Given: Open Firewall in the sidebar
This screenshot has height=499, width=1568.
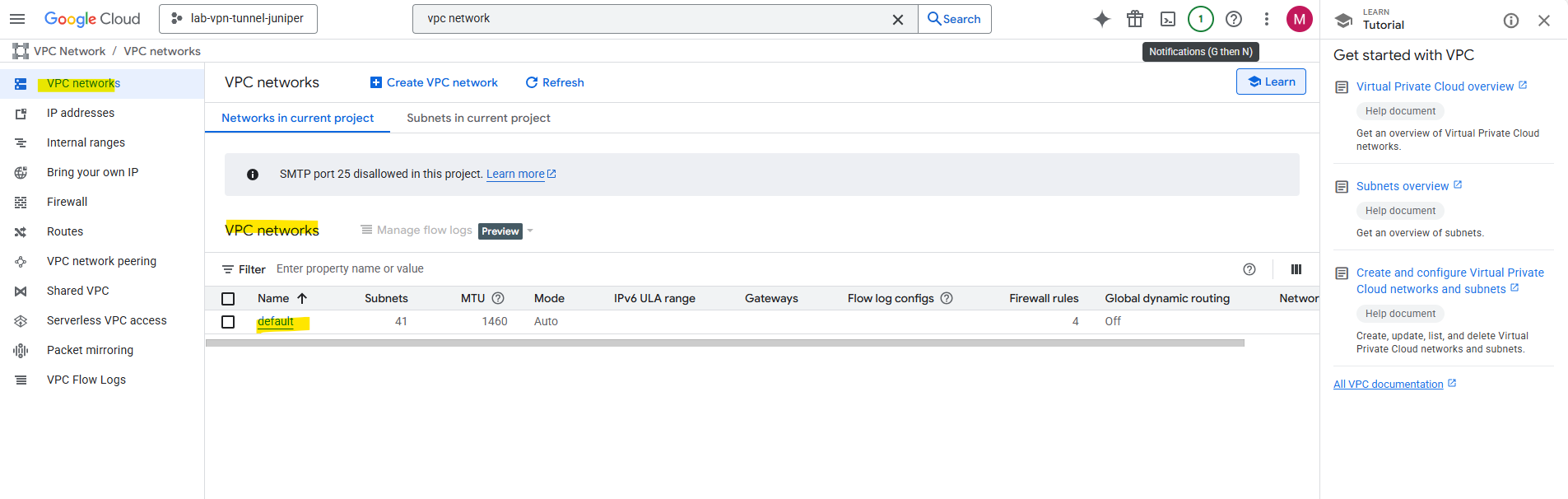Looking at the screenshot, I should [102, 202].
